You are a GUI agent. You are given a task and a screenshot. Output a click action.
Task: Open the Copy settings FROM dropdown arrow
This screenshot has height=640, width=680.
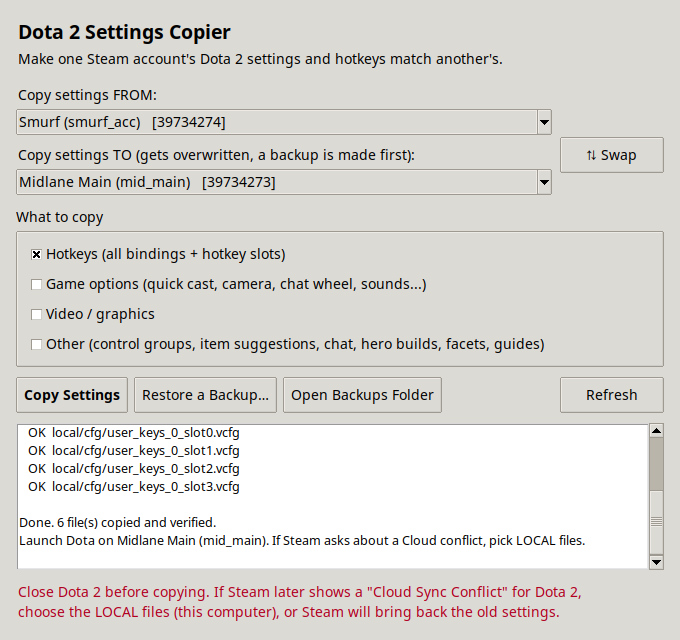pyautogui.click(x=544, y=122)
